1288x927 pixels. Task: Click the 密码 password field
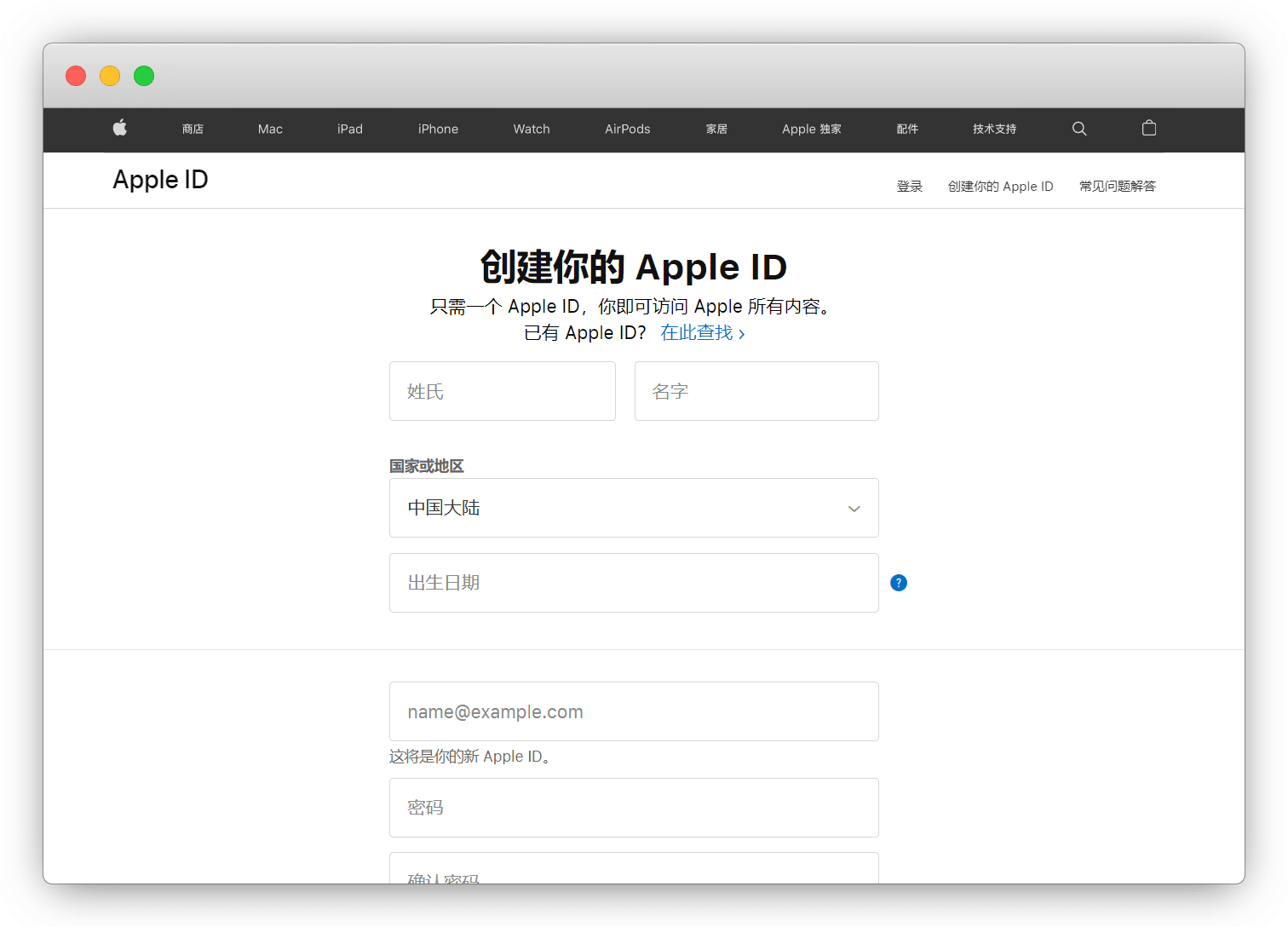[634, 808]
